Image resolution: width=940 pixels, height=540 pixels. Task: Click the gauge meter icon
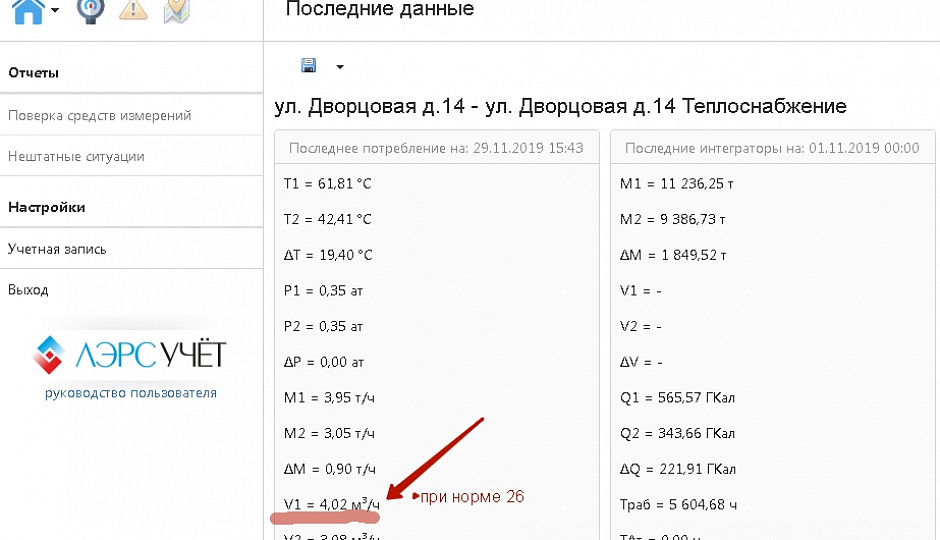point(90,11)
